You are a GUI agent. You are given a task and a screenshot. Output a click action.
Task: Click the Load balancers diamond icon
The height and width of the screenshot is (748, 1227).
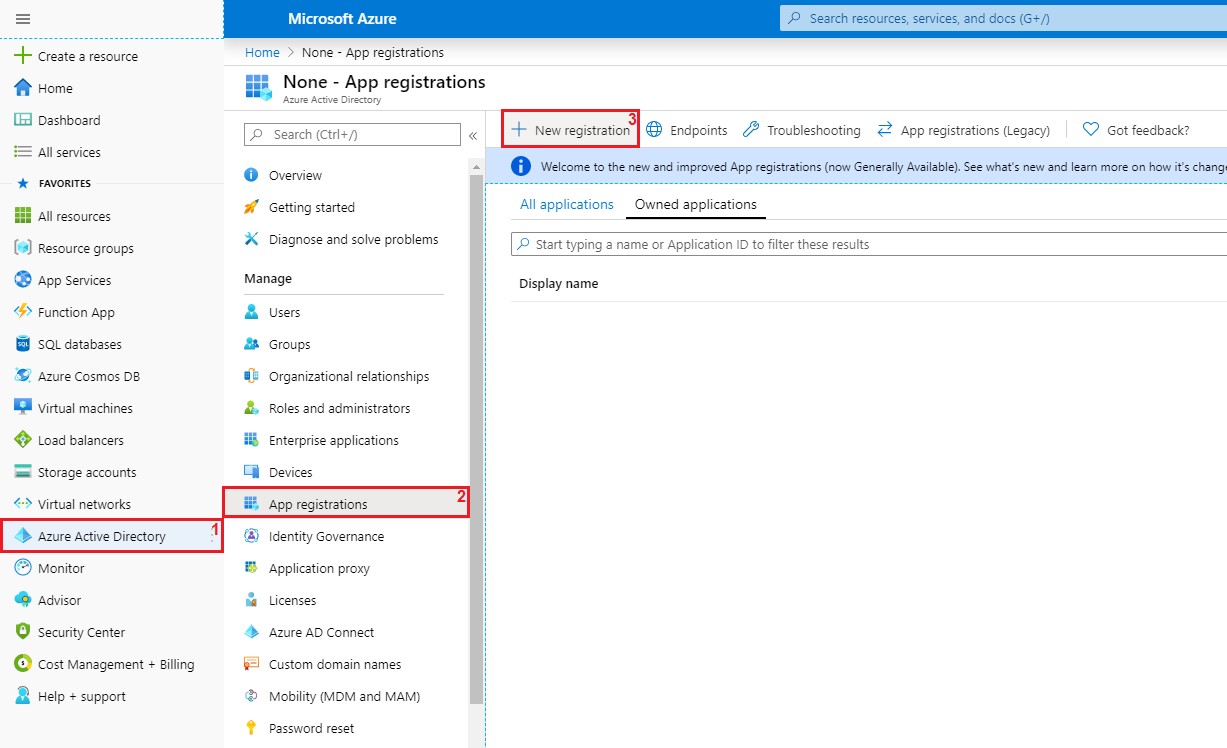point(23,440)
